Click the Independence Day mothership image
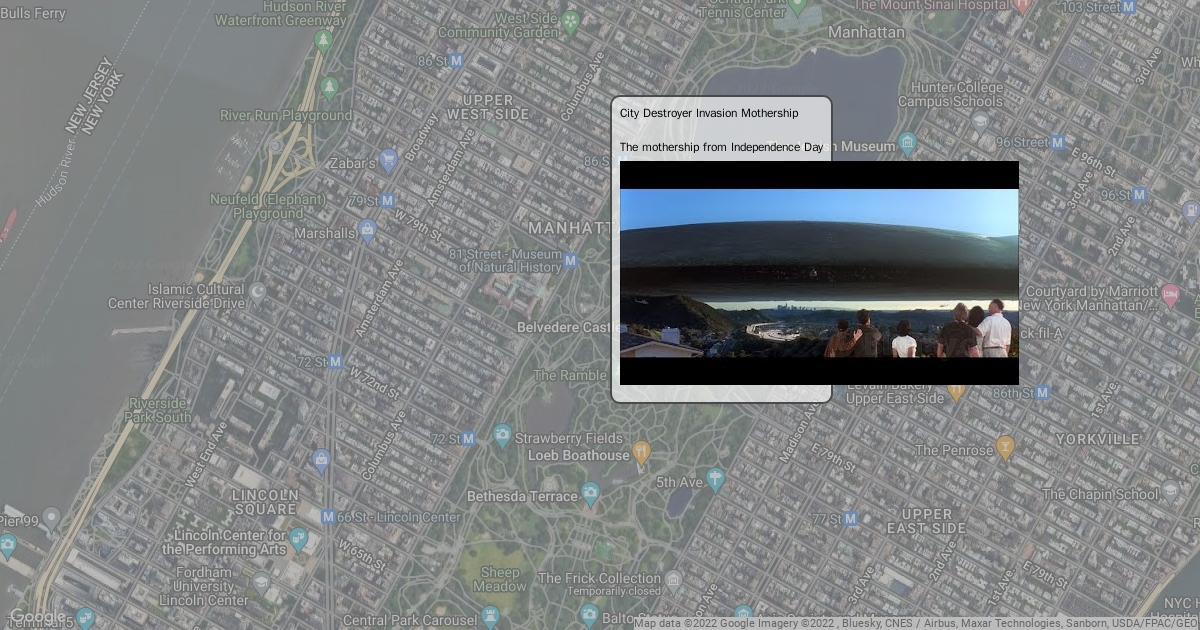The height and width of the screenshot is (630, 1200). [x=819, y=273]
